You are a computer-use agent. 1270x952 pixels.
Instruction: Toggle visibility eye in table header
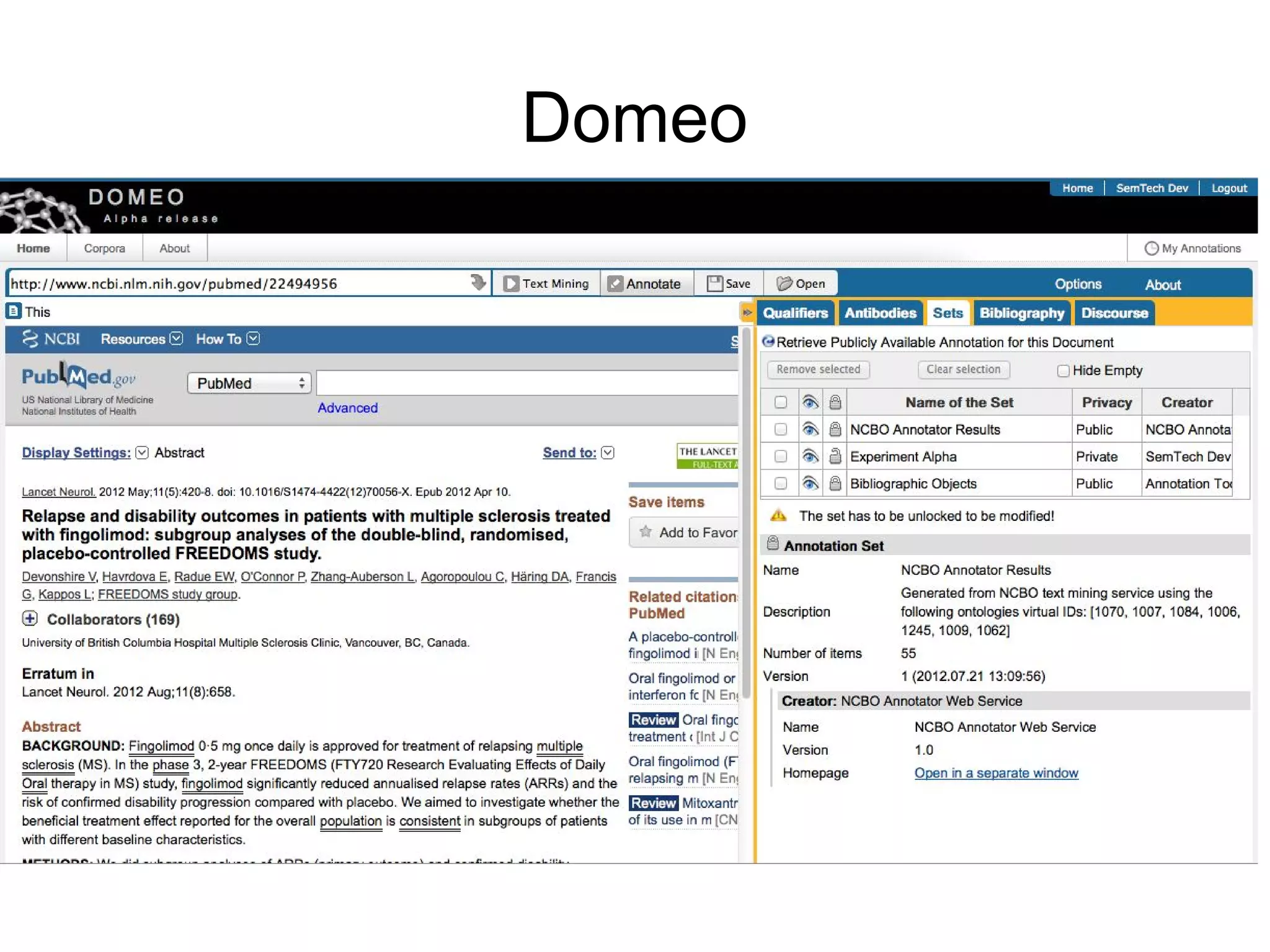click(x=809, y=403)
